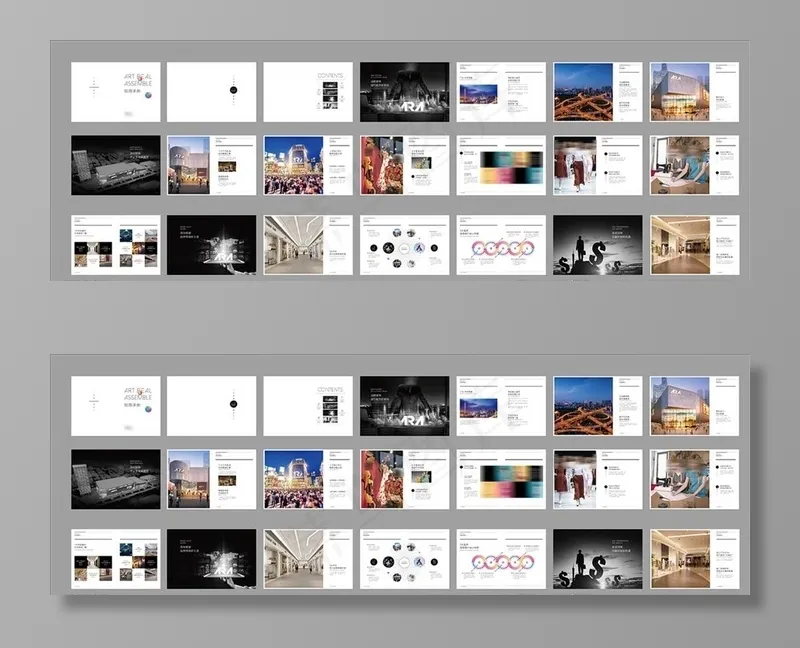This screenshot has width=800, height=648.
Task: Select the ART BEAL ASSEMBLE cover in lower sheet
Action: (115, 406)
